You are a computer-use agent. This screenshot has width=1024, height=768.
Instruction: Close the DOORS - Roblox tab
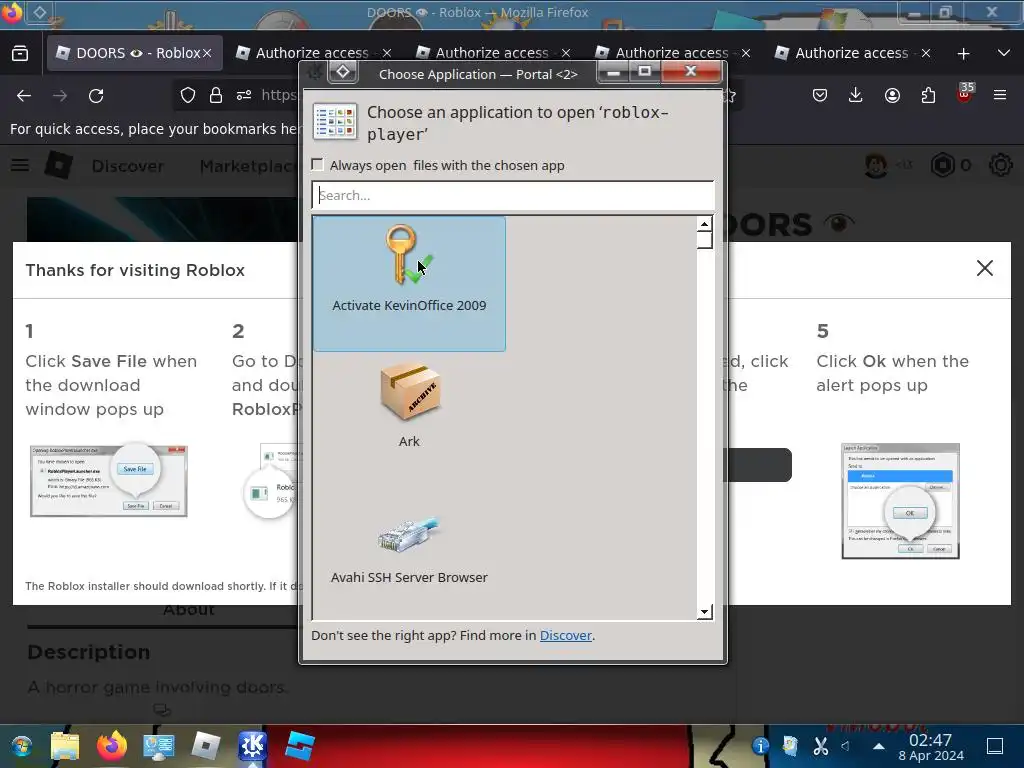click(207, 53)
